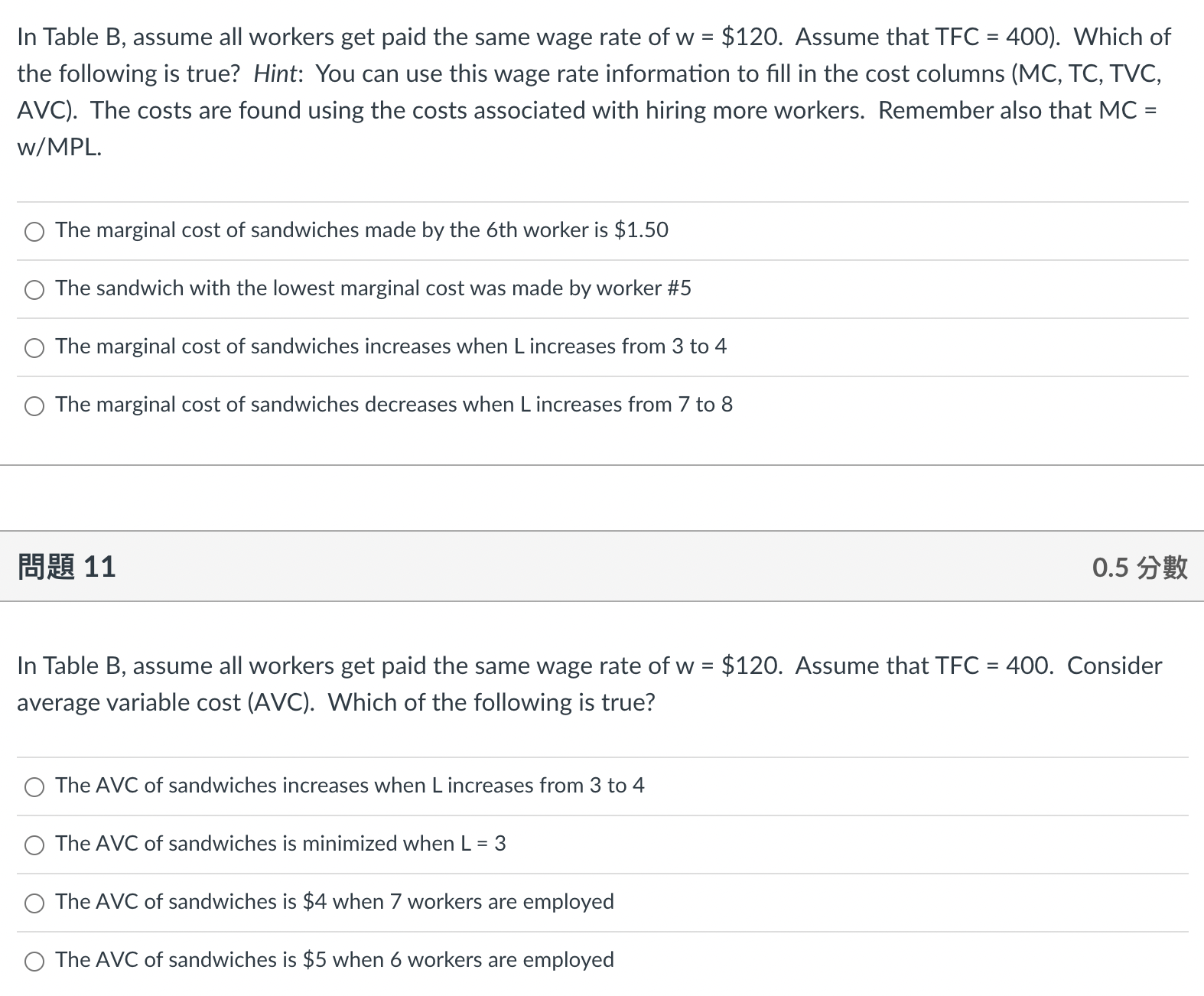Click the last answer's radio circle in question 11

(x=34, y=961)
